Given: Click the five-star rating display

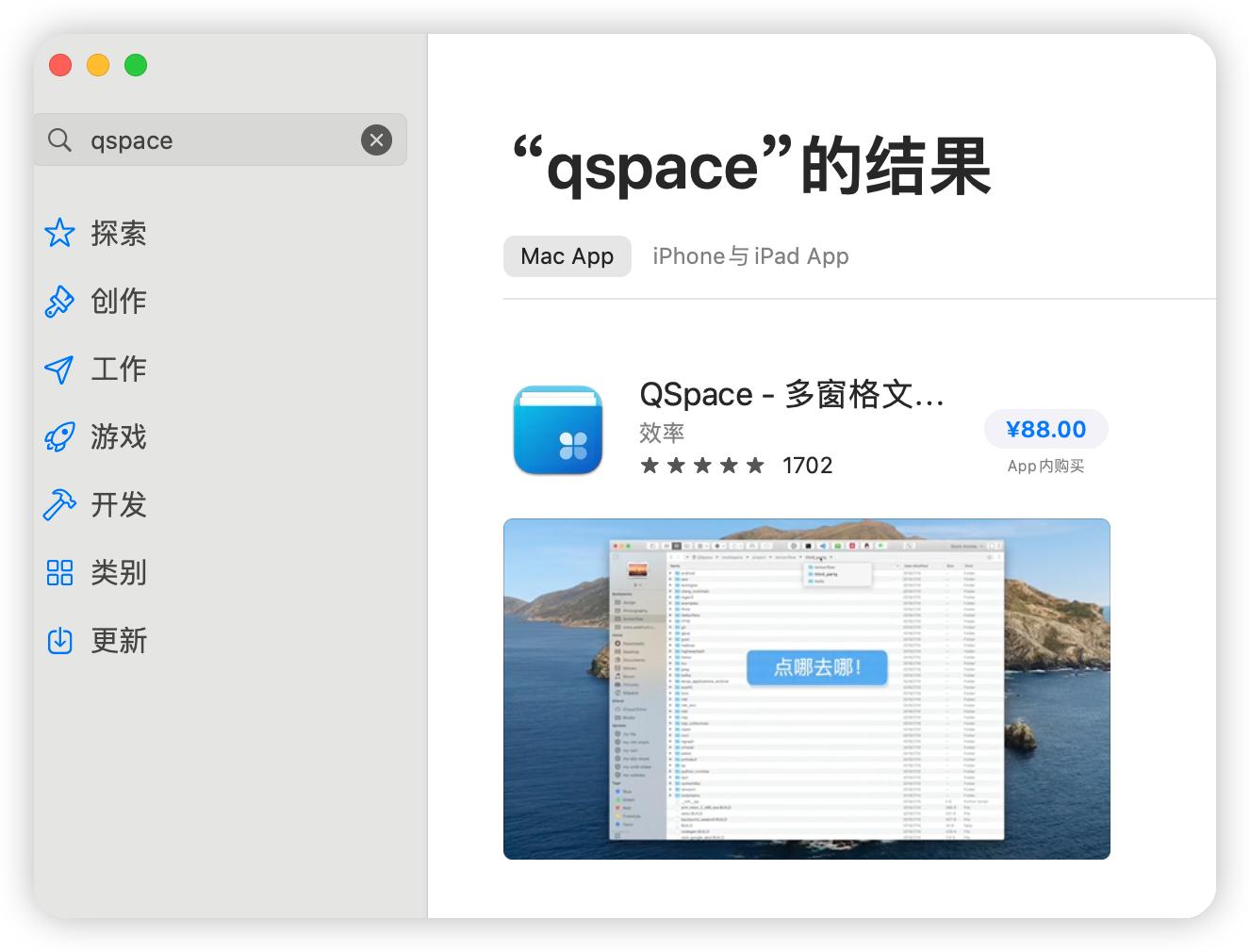Looking at the screenshot, I should point(702,464).
